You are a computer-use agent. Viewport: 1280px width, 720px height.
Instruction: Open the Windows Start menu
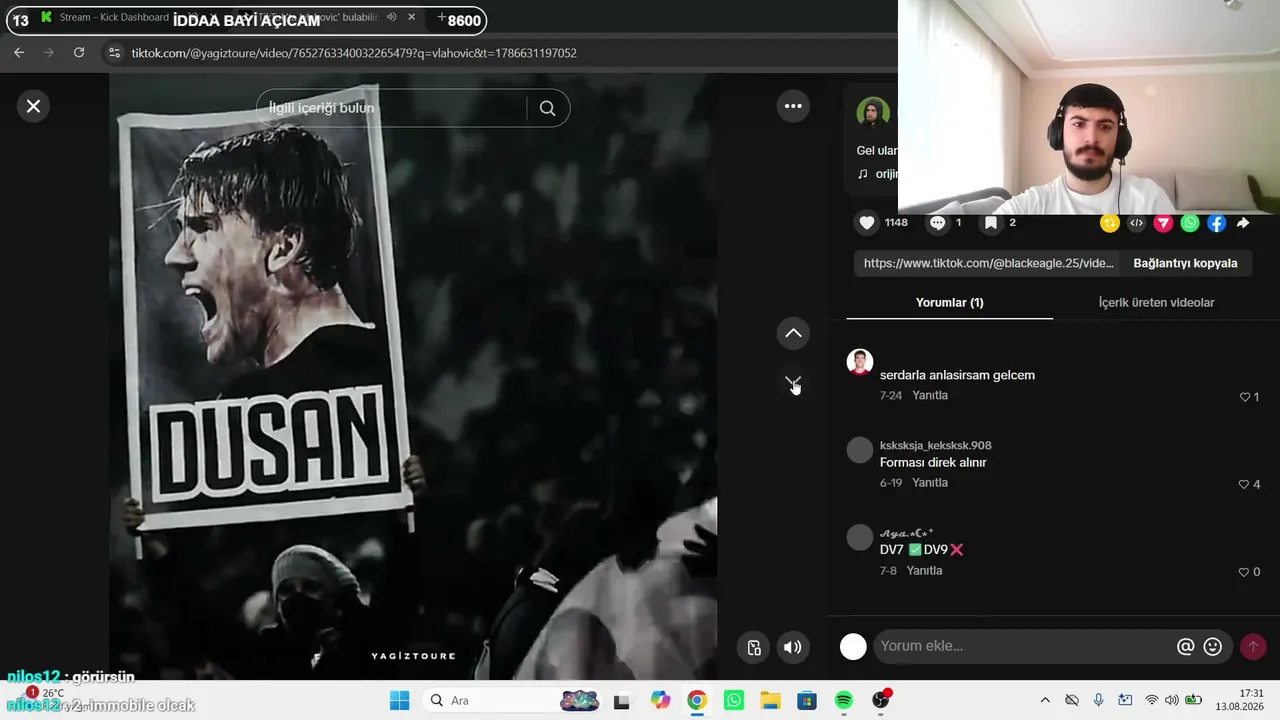click(399, 700)
